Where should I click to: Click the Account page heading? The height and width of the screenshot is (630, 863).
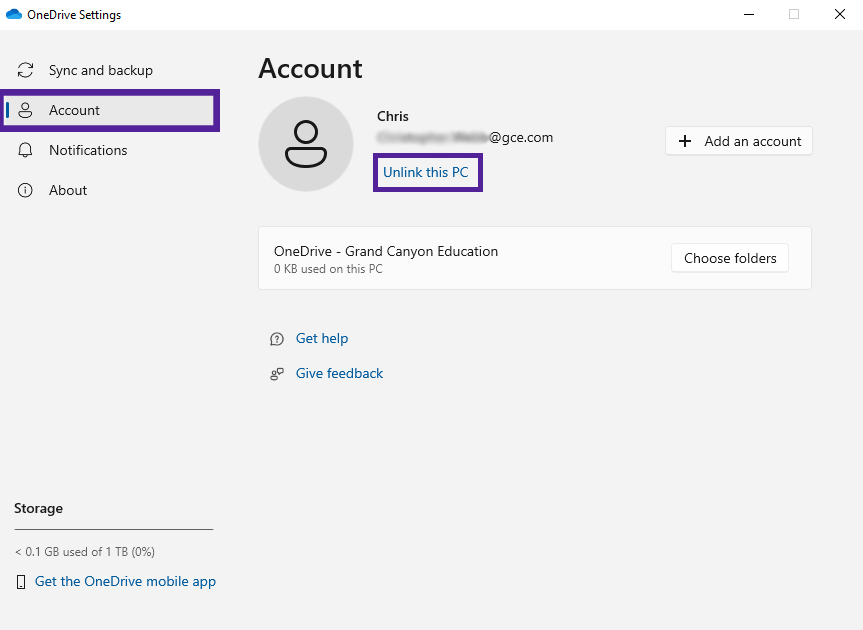tap(310, 69)
